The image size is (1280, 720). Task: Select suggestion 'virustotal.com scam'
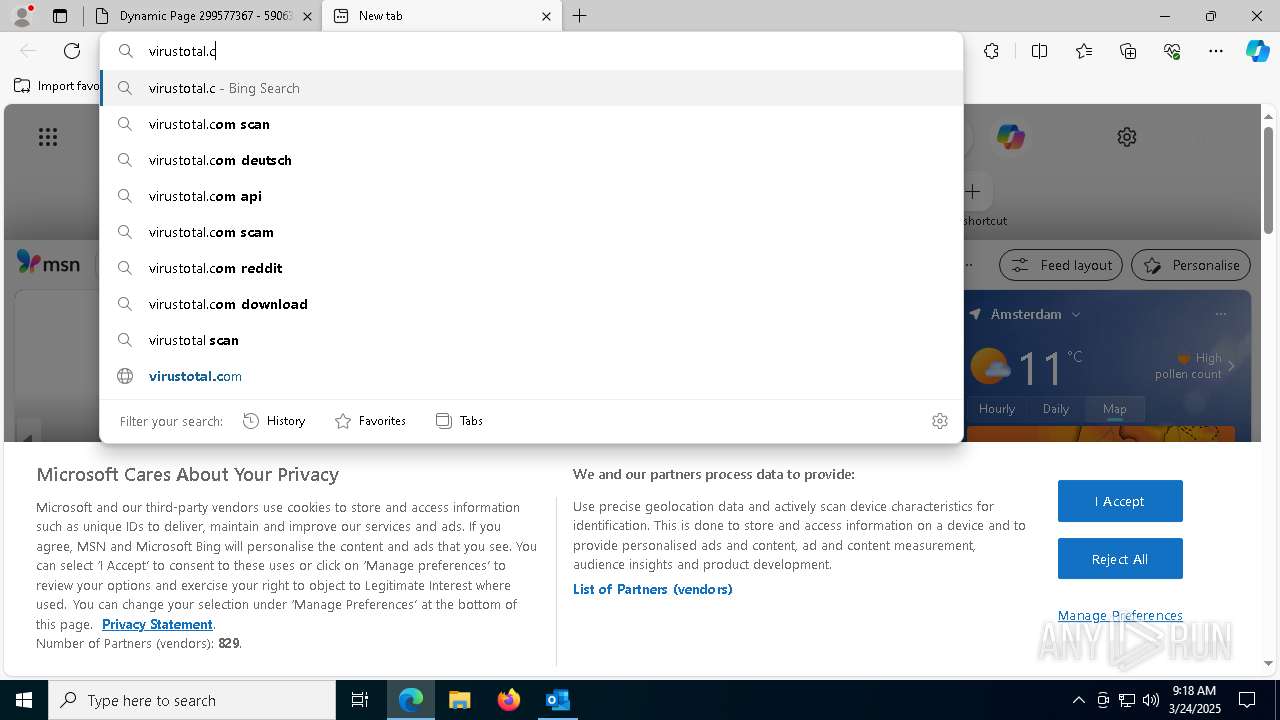(531, 232)
